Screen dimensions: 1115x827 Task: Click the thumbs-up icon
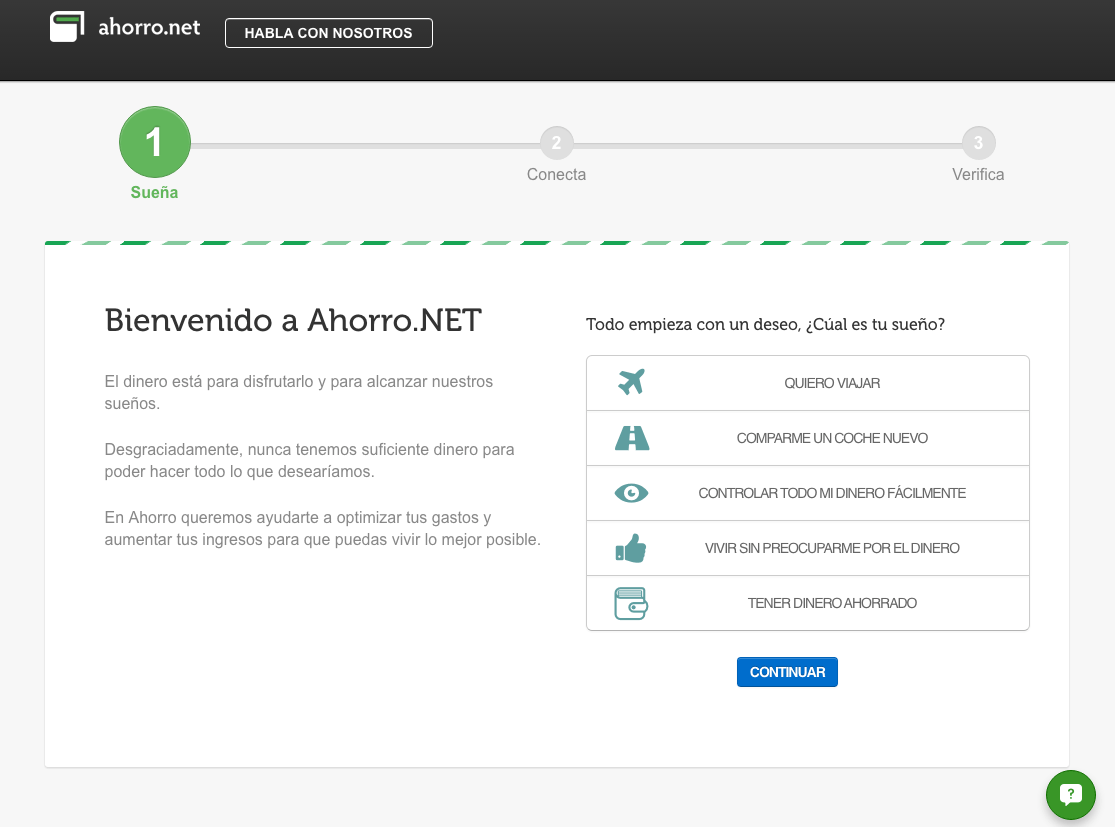point(631,548)
